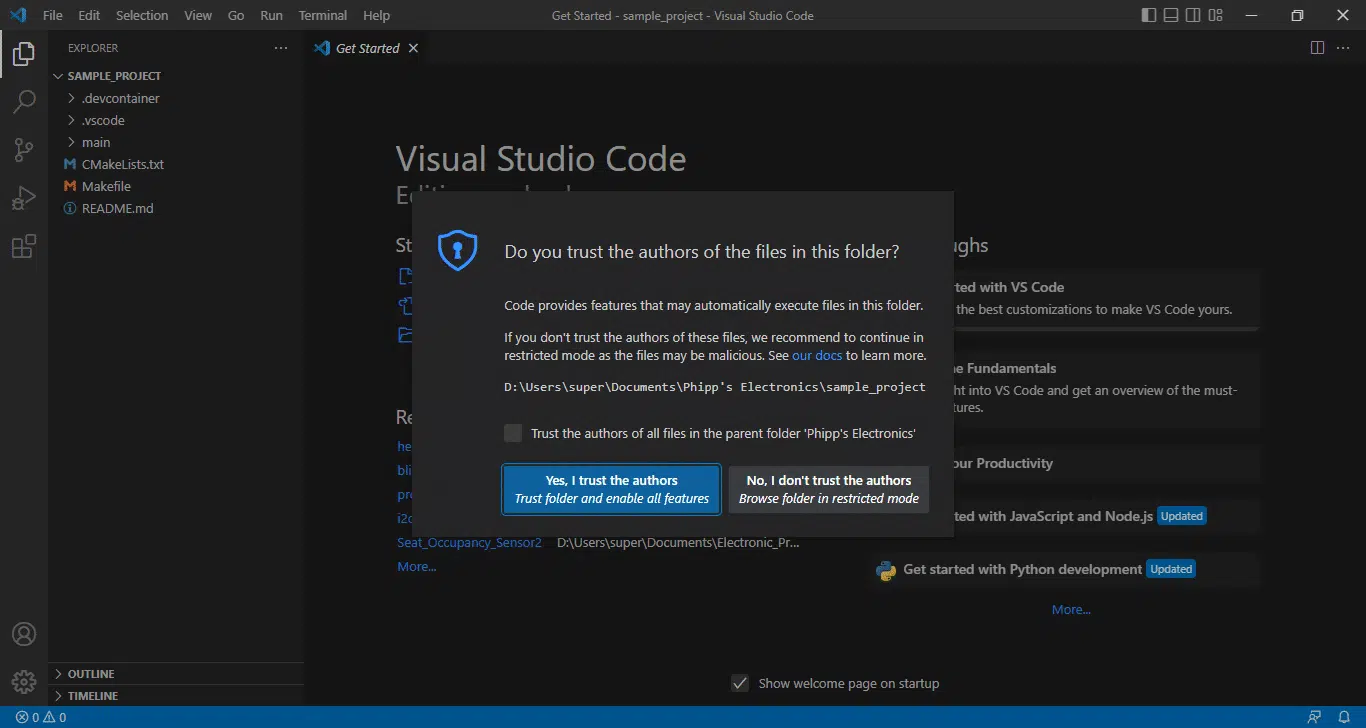Toggle panel layout icon in title bar
1366x728 pixels.
pyautogui.click(x=1171, y=15)
